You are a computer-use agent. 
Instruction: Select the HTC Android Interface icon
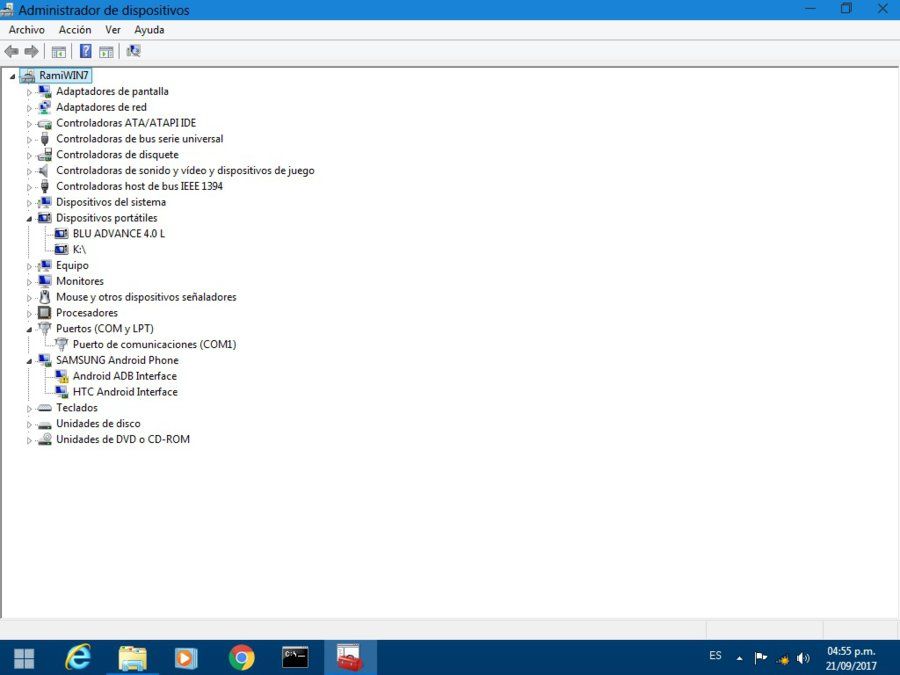(x=61, y=391)
